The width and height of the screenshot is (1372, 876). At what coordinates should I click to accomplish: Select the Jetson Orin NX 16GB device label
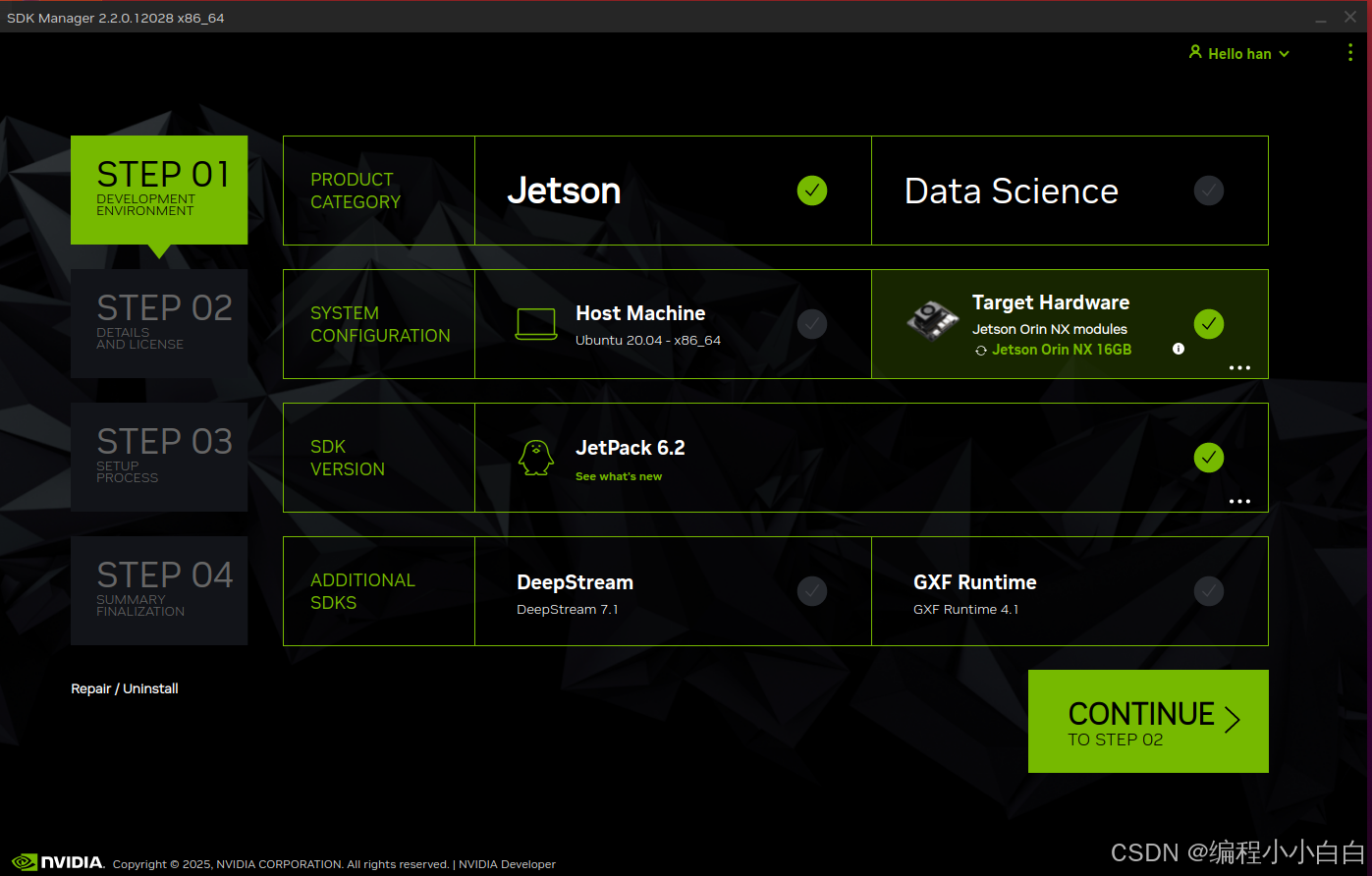pyautogui.click(x=1062, y=350)
